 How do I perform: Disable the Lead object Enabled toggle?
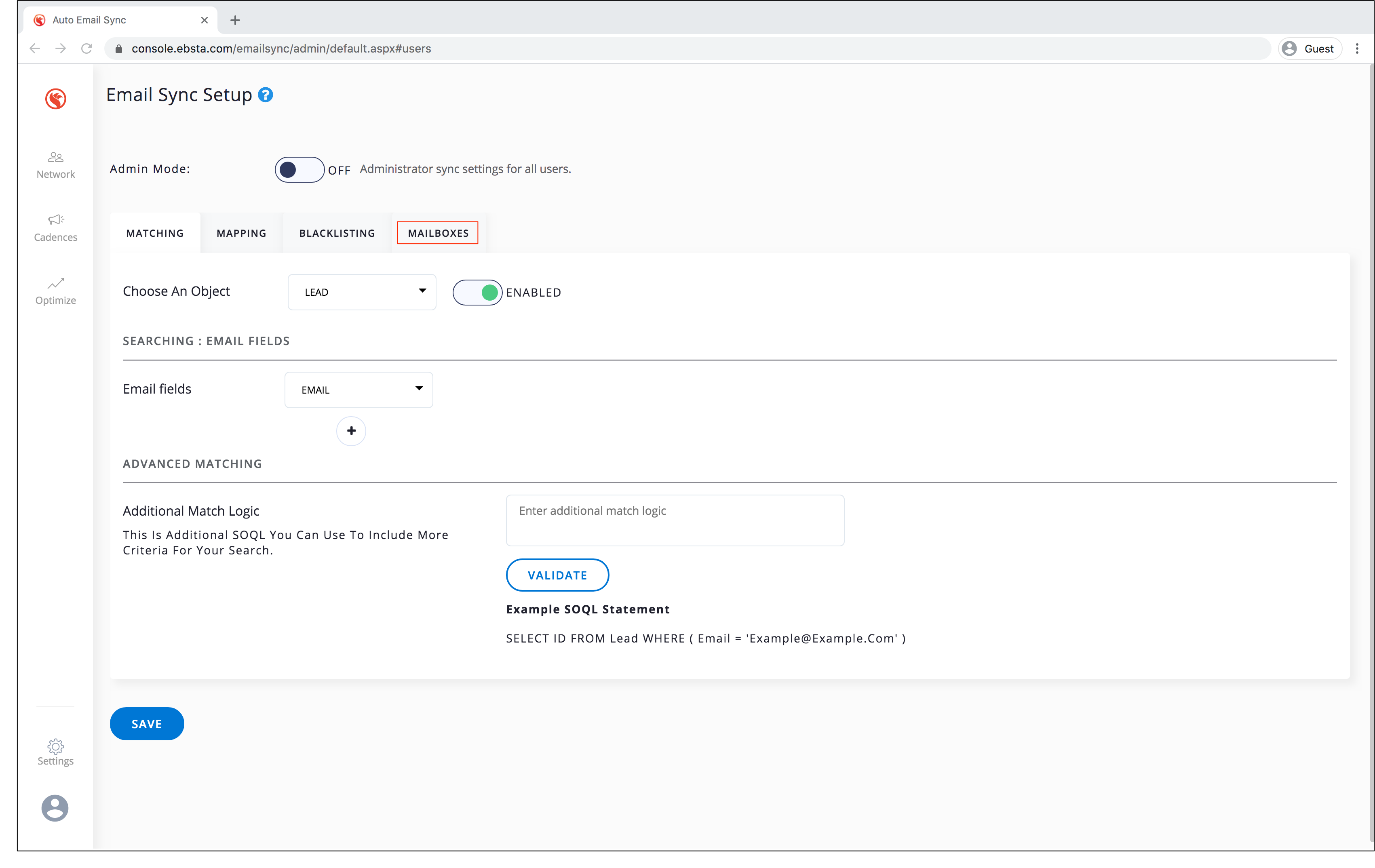click(x=477, y=293)
